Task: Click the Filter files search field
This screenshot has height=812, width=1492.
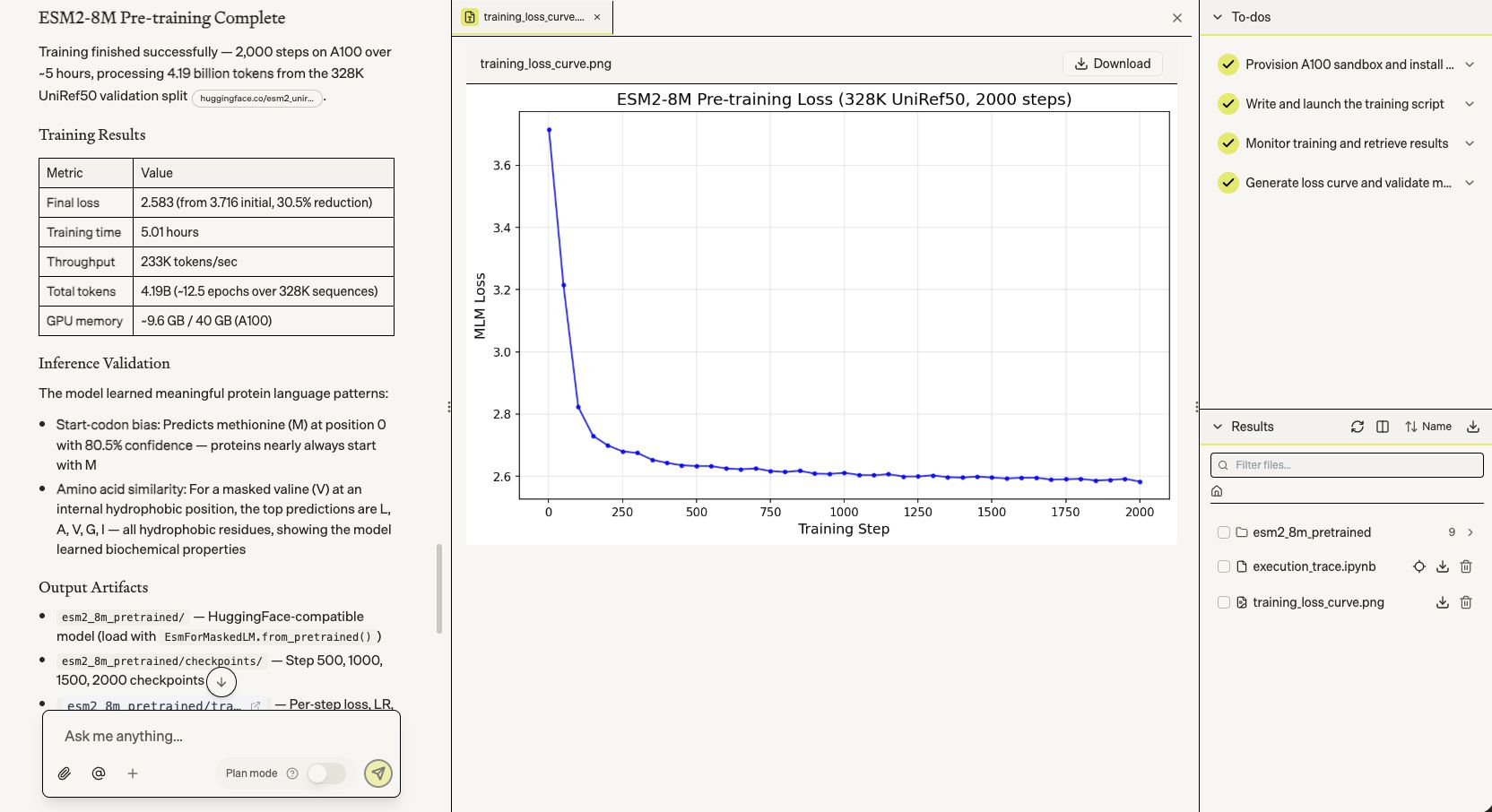Action: pos(1347,465)
